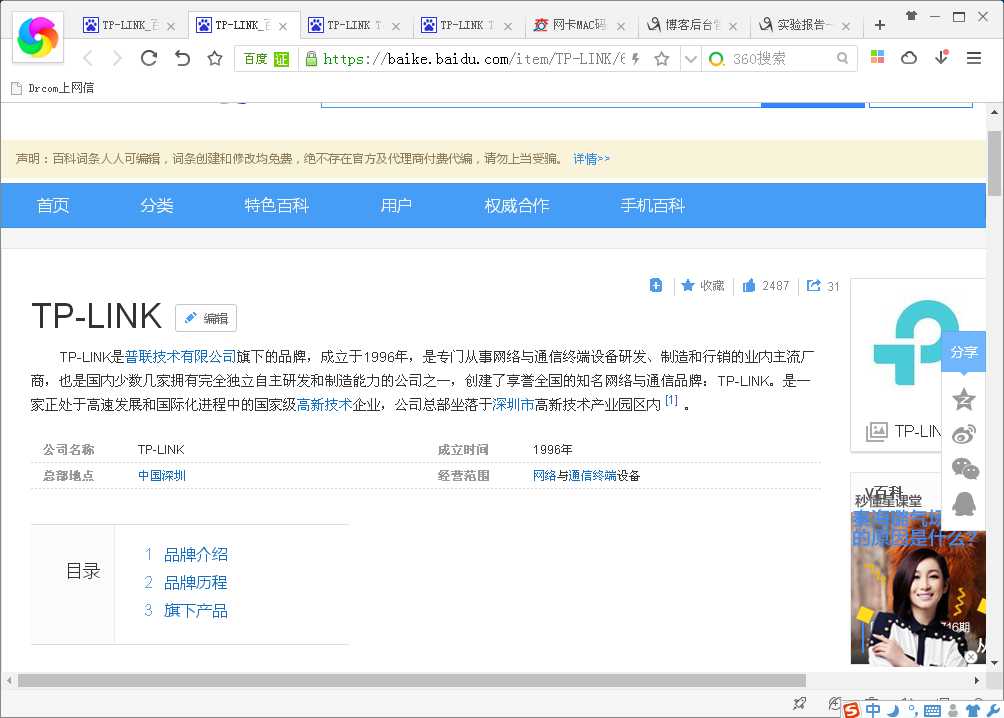Screen dimensions: 1004x718
Task: Share to Weibo icon
Action: (964, 434)
